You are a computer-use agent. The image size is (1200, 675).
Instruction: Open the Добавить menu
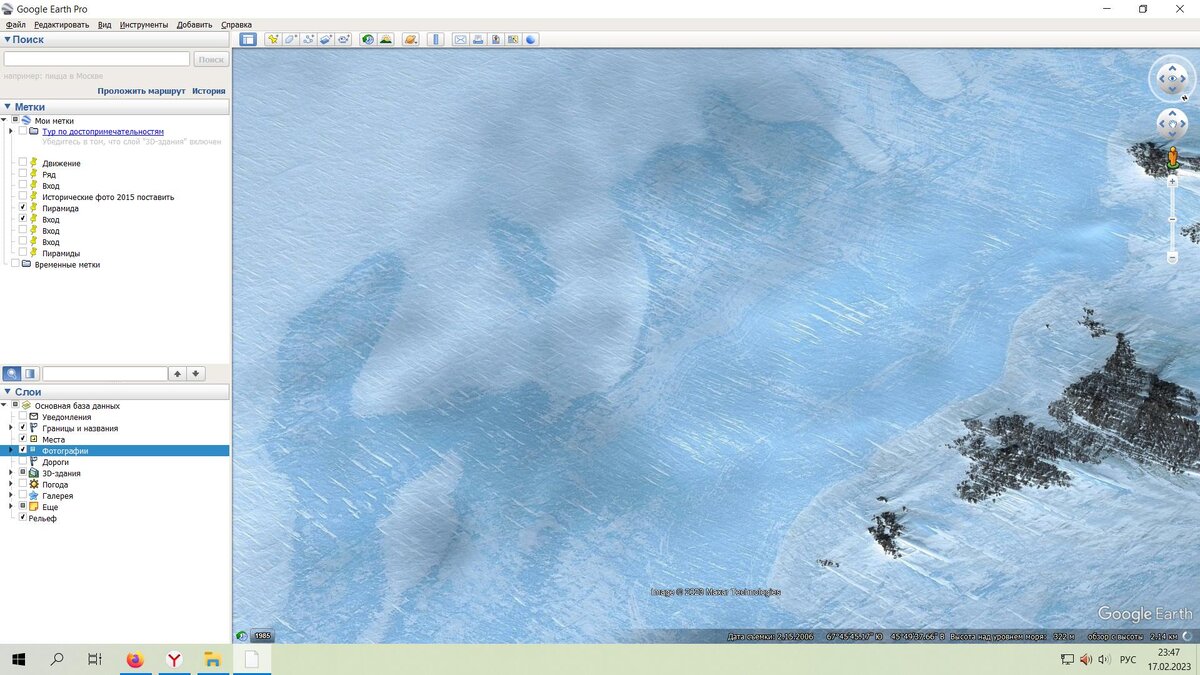point(194,24)
